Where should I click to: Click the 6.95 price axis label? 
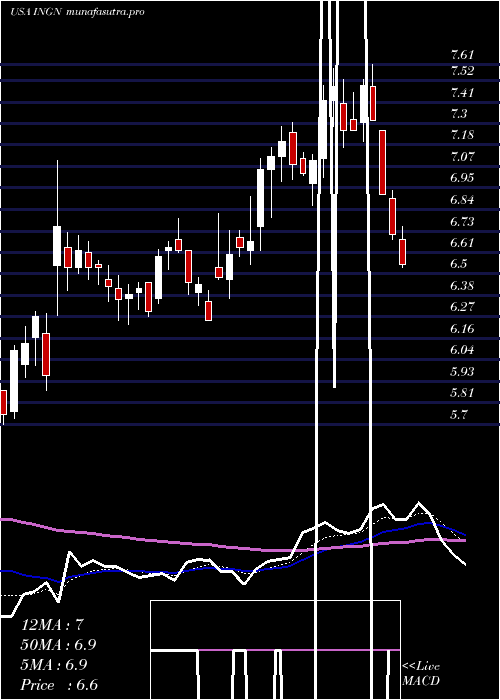click(462, 178)
